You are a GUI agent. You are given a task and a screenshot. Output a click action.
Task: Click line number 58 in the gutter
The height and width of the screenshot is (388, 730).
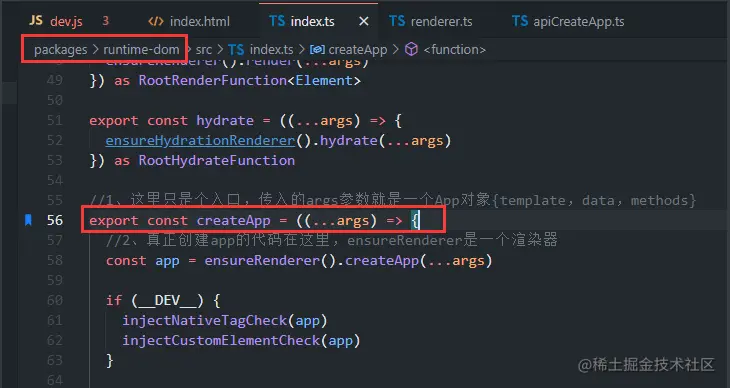[x=54, y=260]
